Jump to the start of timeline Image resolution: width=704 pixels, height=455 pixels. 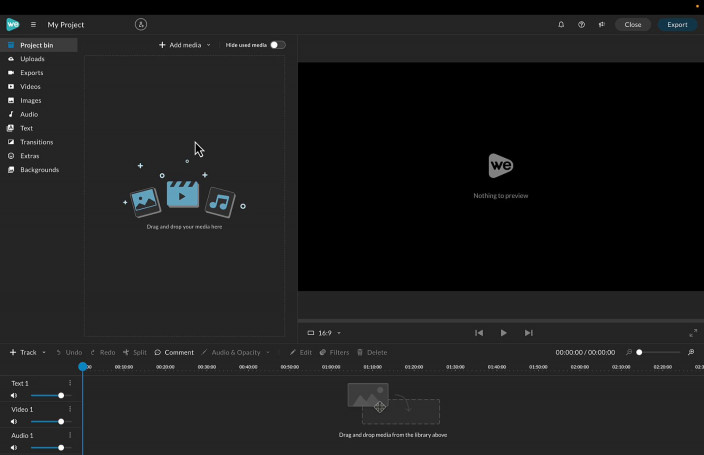tap(479, 333)
